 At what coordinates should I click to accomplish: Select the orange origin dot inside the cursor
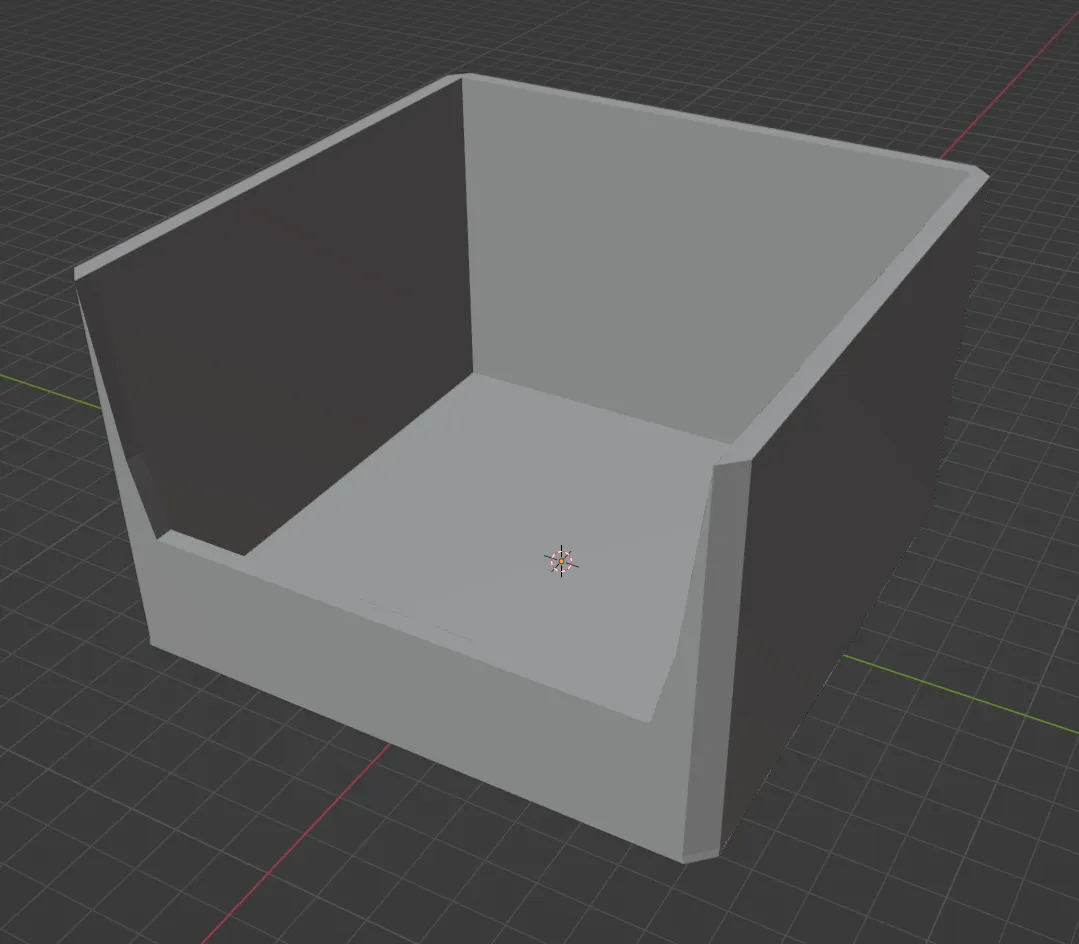(562, 561)
